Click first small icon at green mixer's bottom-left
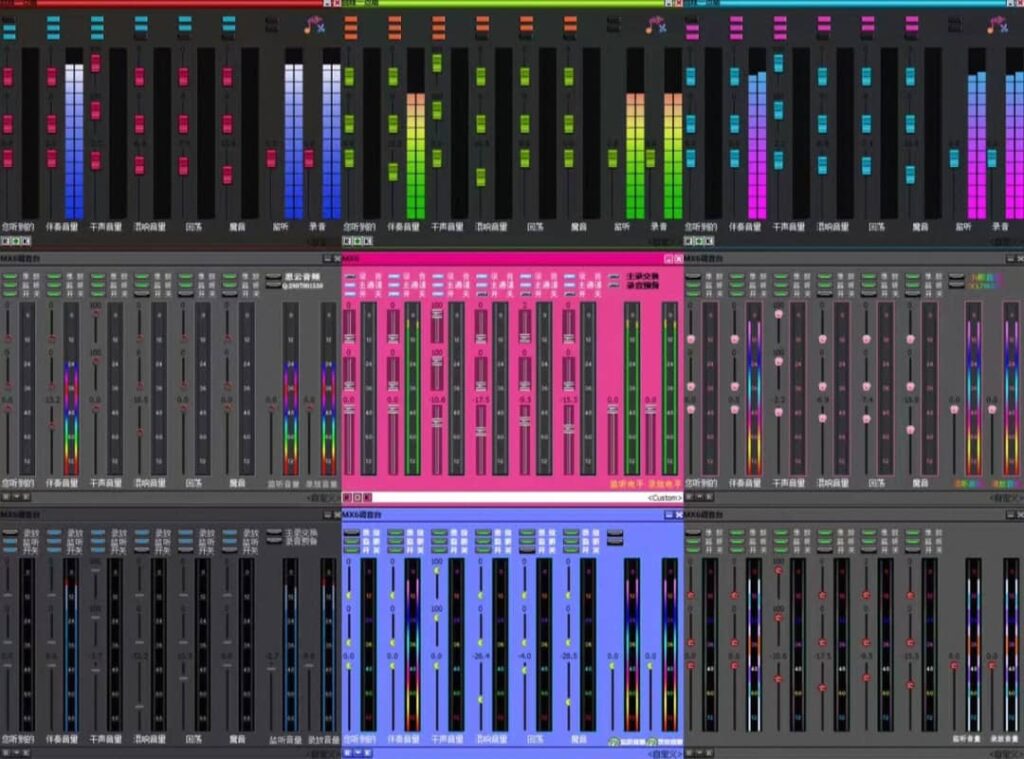1024x759 pixels. [347, 241]
